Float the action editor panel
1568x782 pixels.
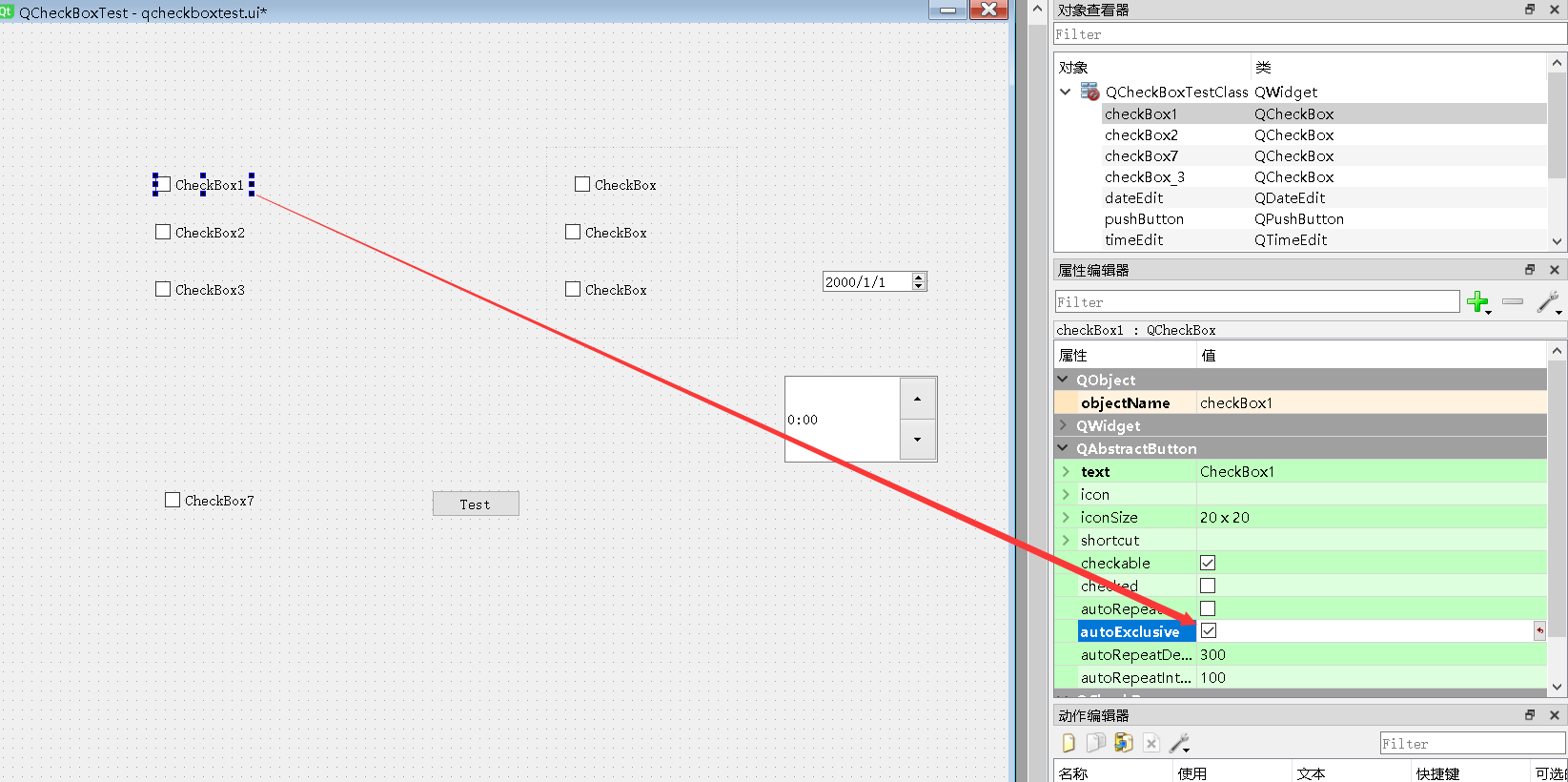(x=1530, y=715)
